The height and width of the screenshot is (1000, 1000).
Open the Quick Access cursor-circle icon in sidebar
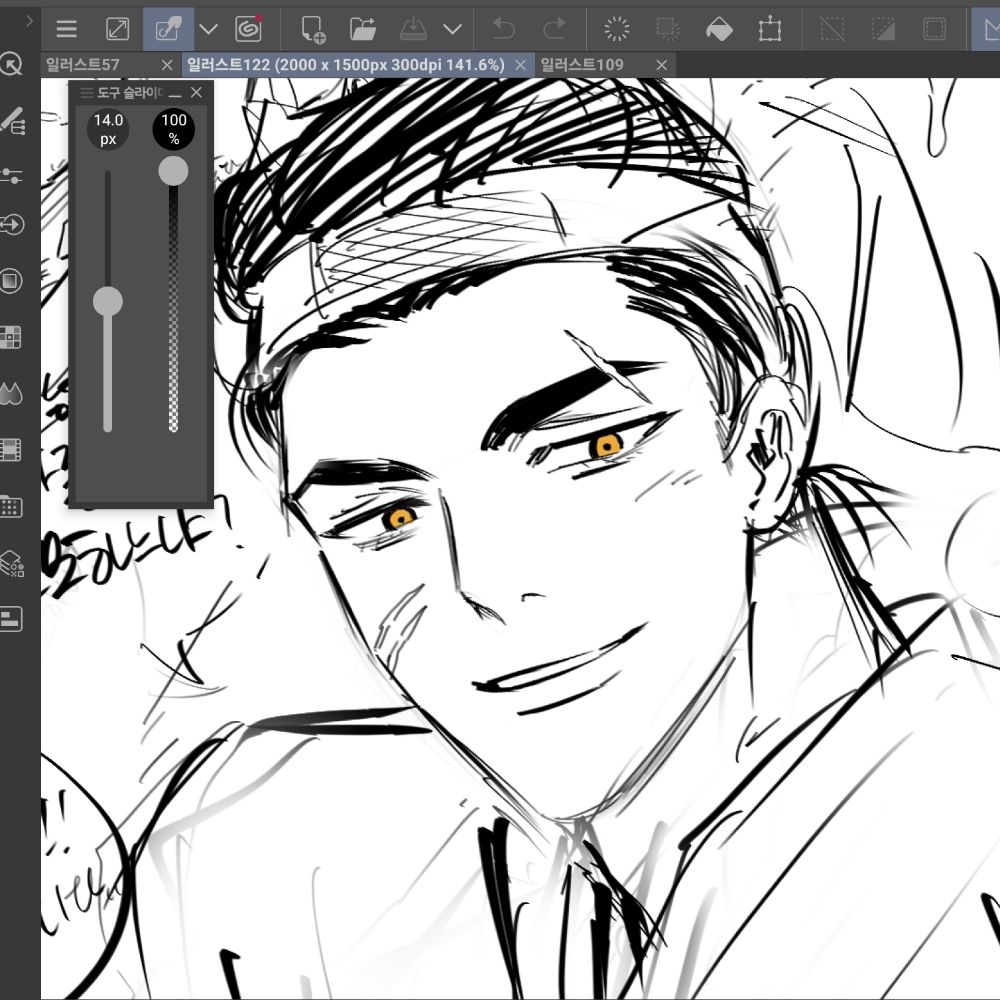point(11,64)
